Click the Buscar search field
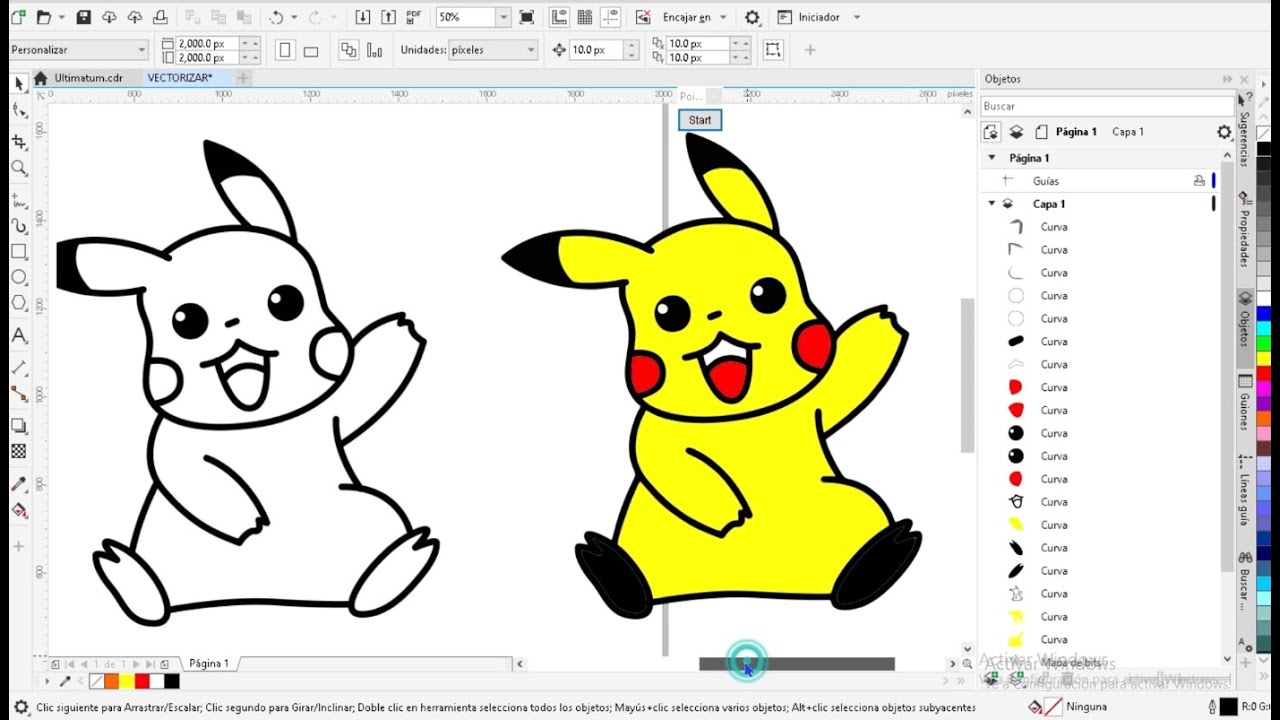The width and height of the screenshot is (1280, 720). coord(1107,106)
